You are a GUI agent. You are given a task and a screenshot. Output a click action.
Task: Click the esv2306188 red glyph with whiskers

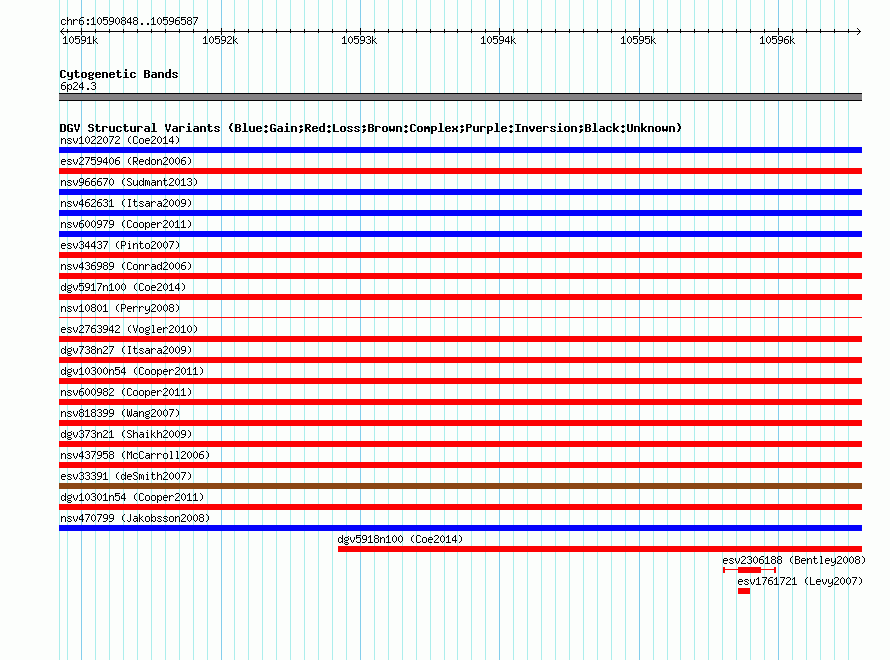tap(749, 570)
